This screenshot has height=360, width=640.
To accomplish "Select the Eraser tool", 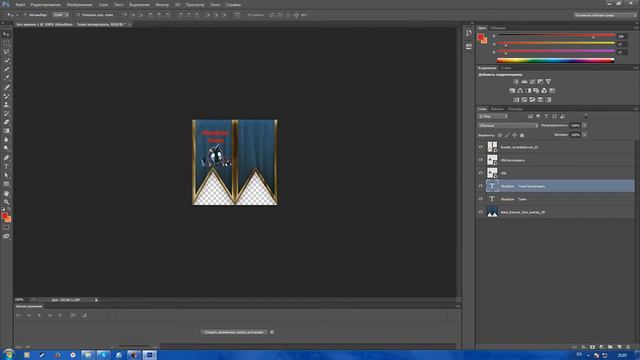I will point(6,122).
